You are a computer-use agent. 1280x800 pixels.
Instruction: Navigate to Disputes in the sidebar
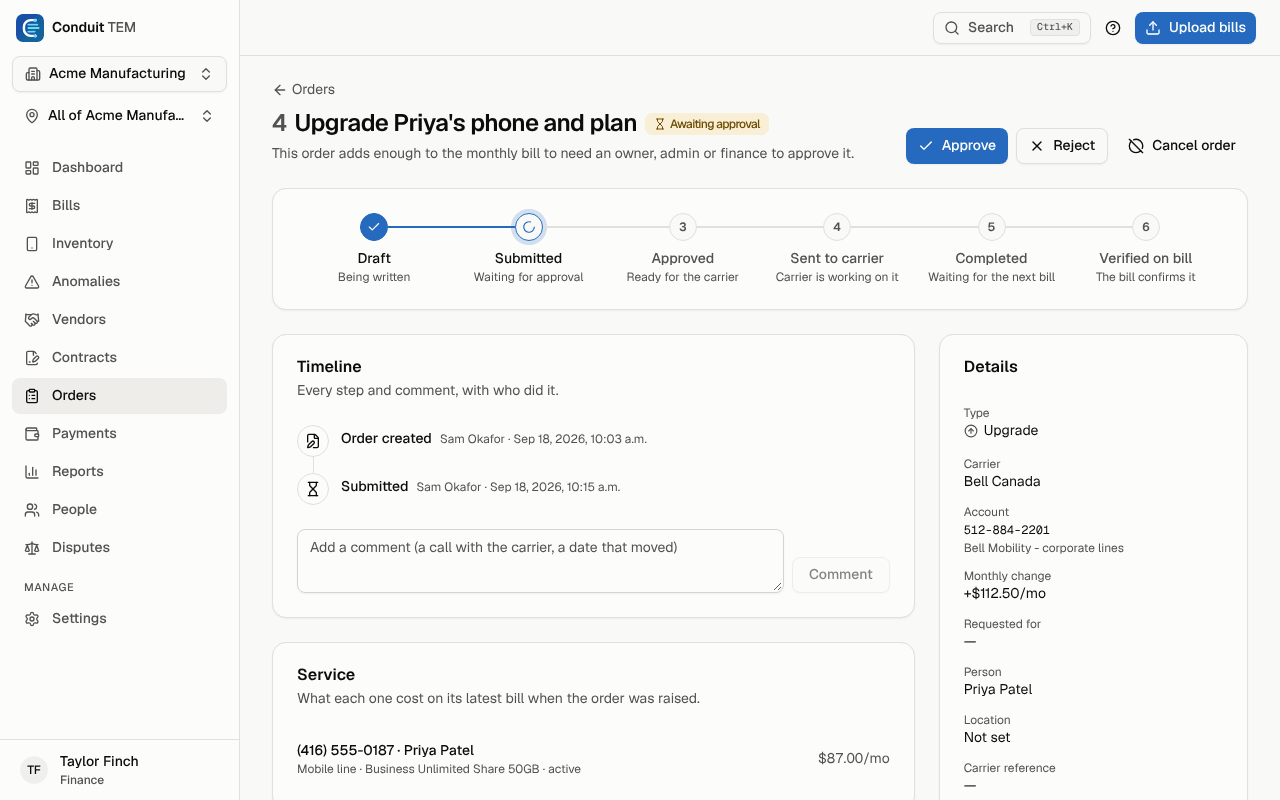click(x=120, y=548)
